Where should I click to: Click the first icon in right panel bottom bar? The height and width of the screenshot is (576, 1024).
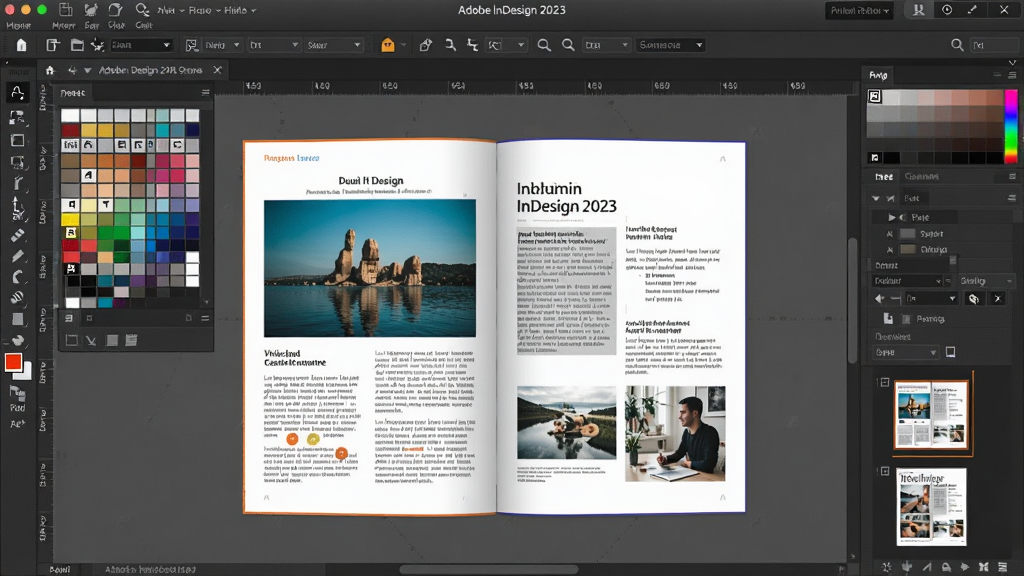pos(886,567)
